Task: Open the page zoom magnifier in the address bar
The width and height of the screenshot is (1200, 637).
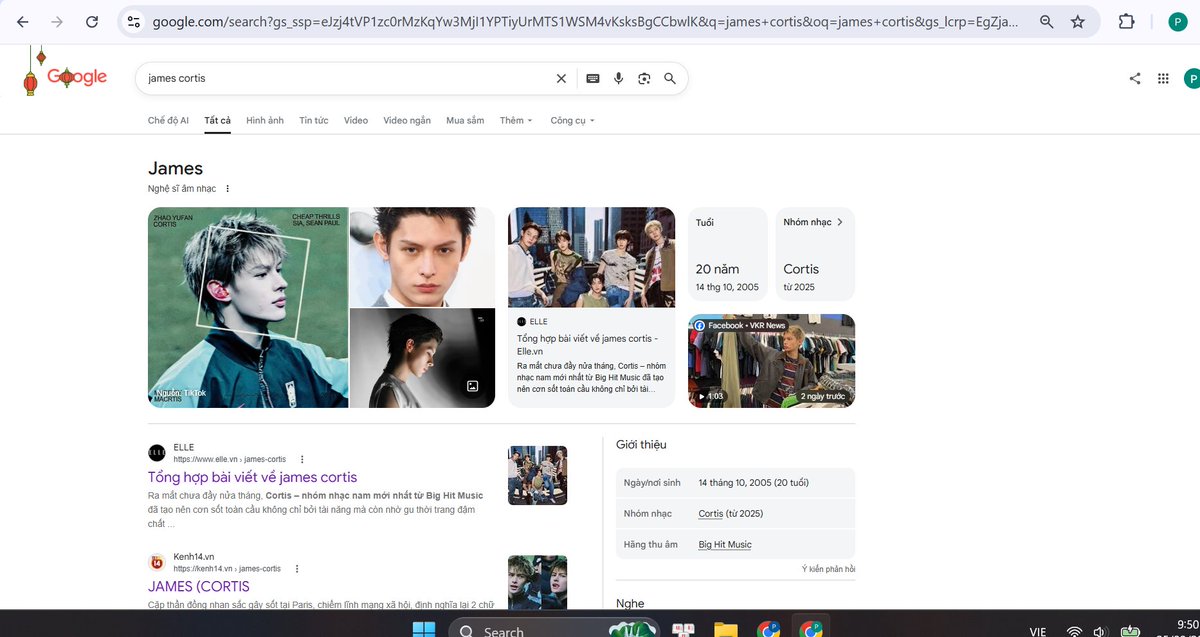Action: [x=1046, y=21]
